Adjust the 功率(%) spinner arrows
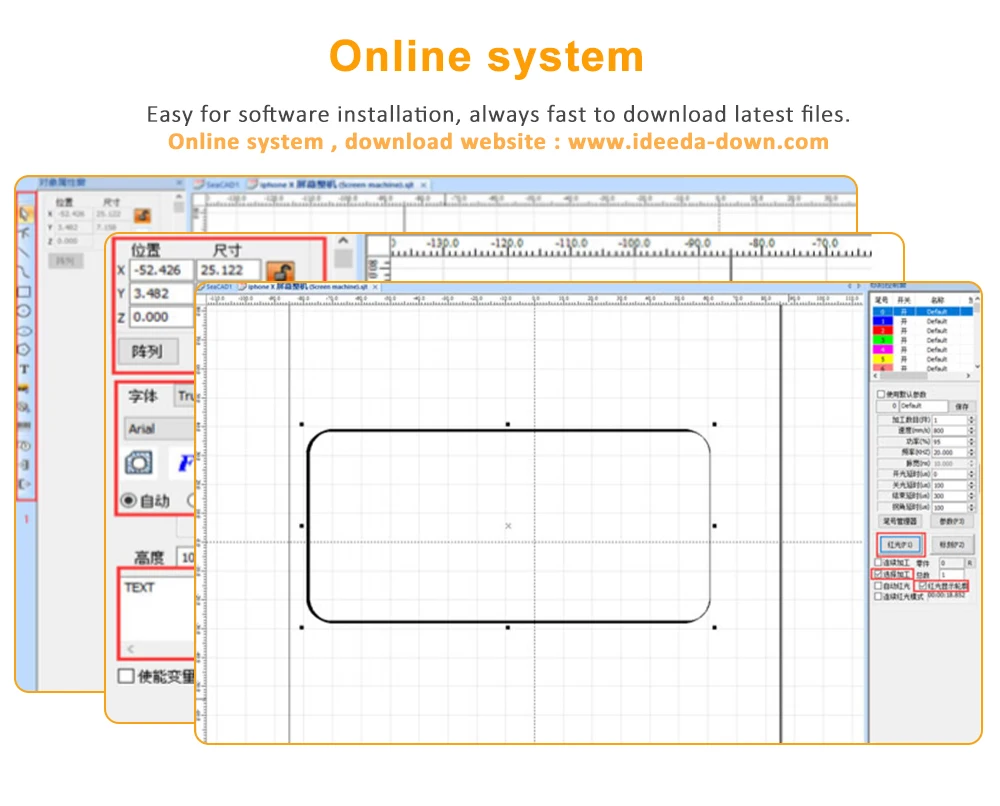The height and width of the screenshot is (806, 1000). coord(971,441)
